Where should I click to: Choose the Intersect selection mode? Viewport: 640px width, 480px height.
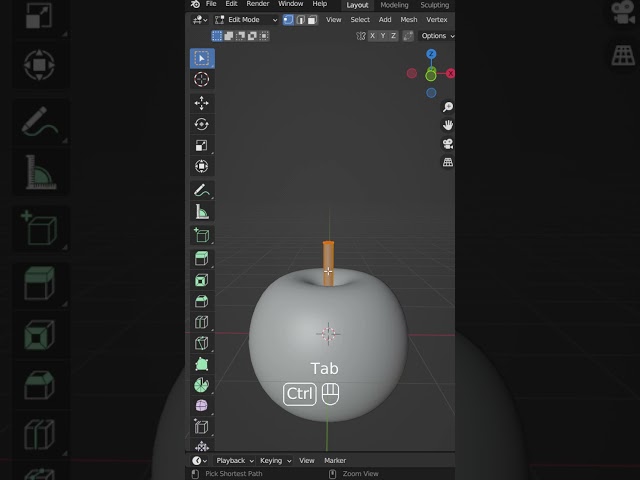264,36
